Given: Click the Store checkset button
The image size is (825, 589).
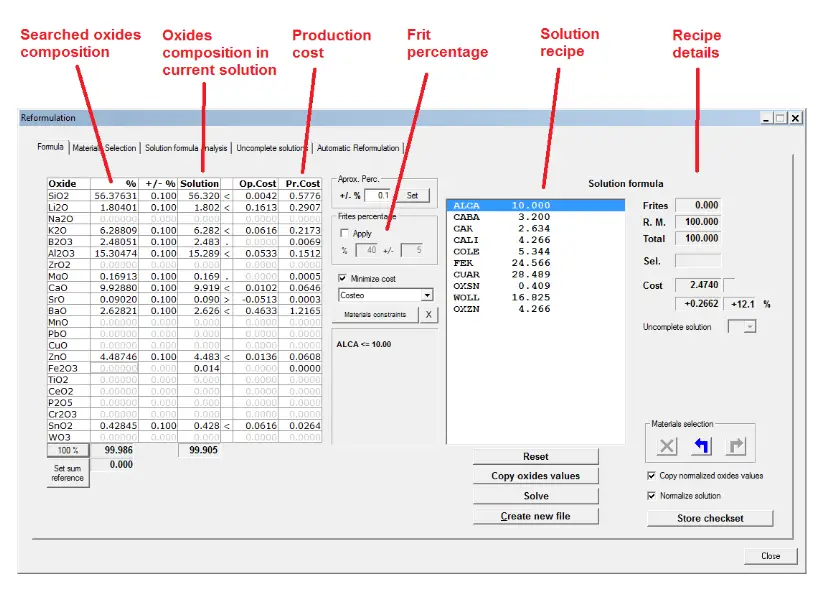Looking at the screenshot, I should pos(710,518).
